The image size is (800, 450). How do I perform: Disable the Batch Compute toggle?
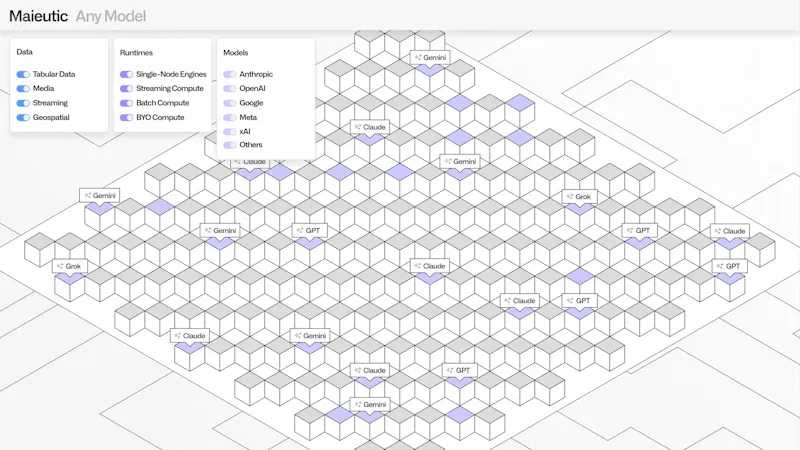pyautogui.click(x=127, y=103)
